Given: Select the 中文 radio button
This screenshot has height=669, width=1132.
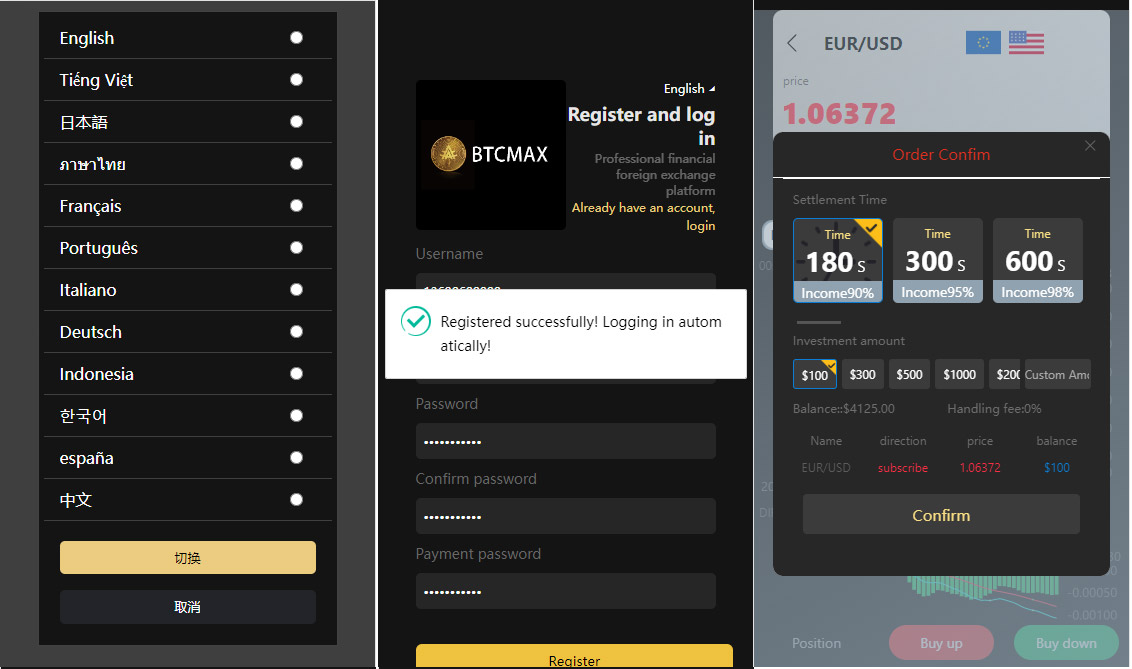Looking at the screenshot, I should [x=296, y=499].
